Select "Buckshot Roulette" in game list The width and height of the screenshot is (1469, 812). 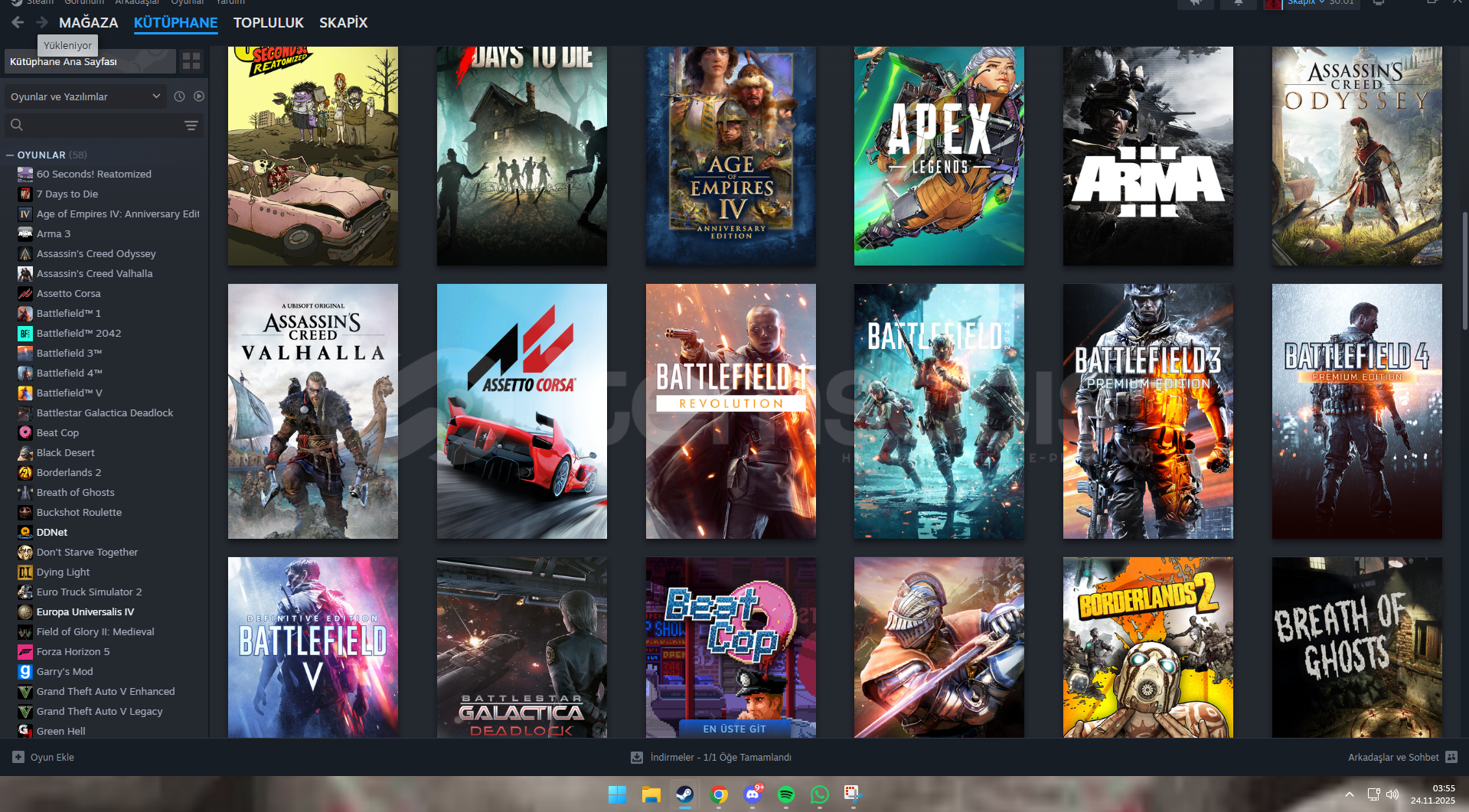(80, 512)
